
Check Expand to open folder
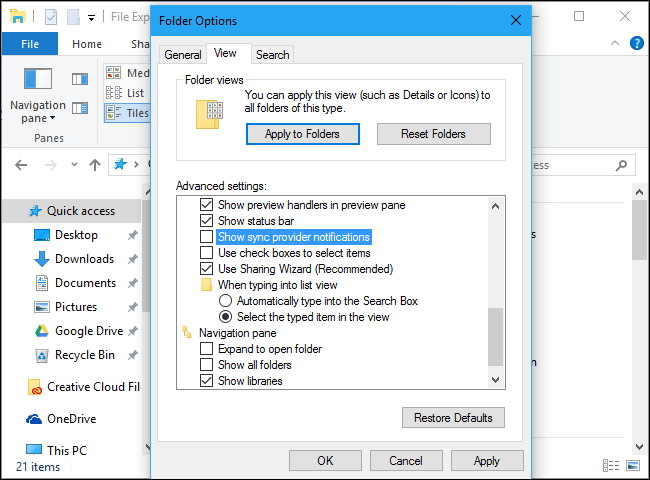(x=207, y=349)
